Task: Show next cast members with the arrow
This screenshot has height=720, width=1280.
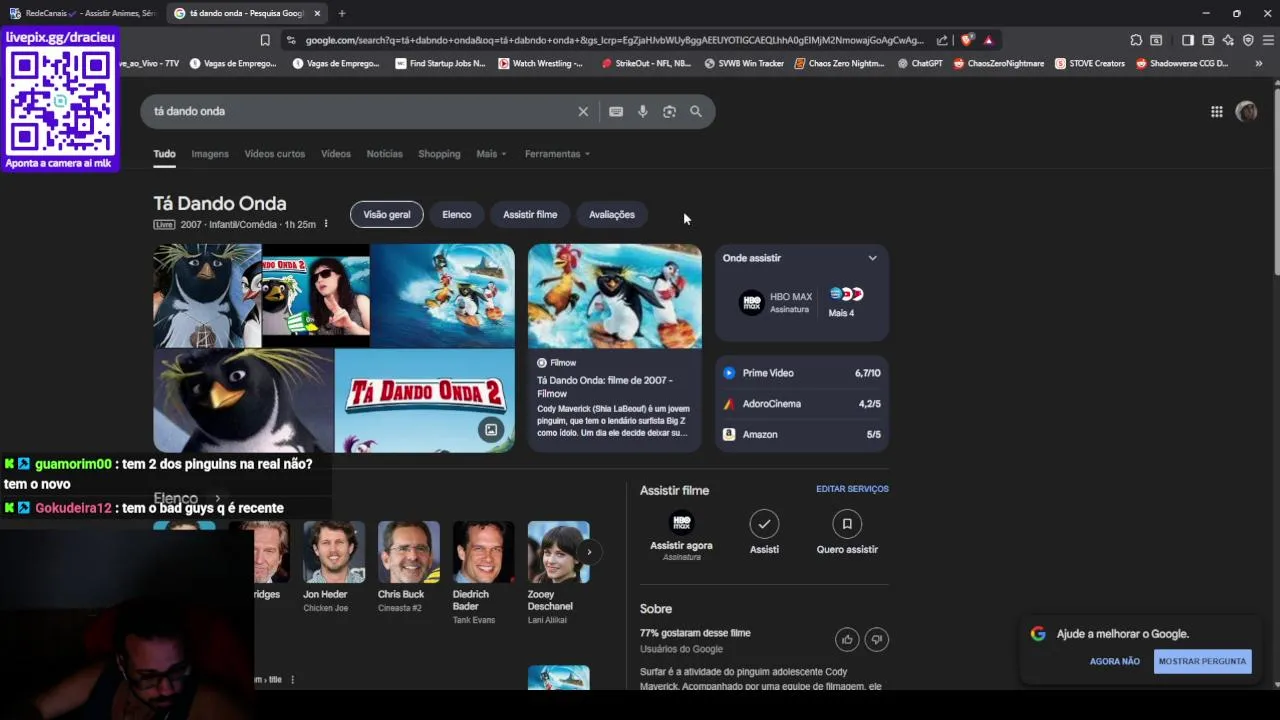Action: click(x=589, y=552)
